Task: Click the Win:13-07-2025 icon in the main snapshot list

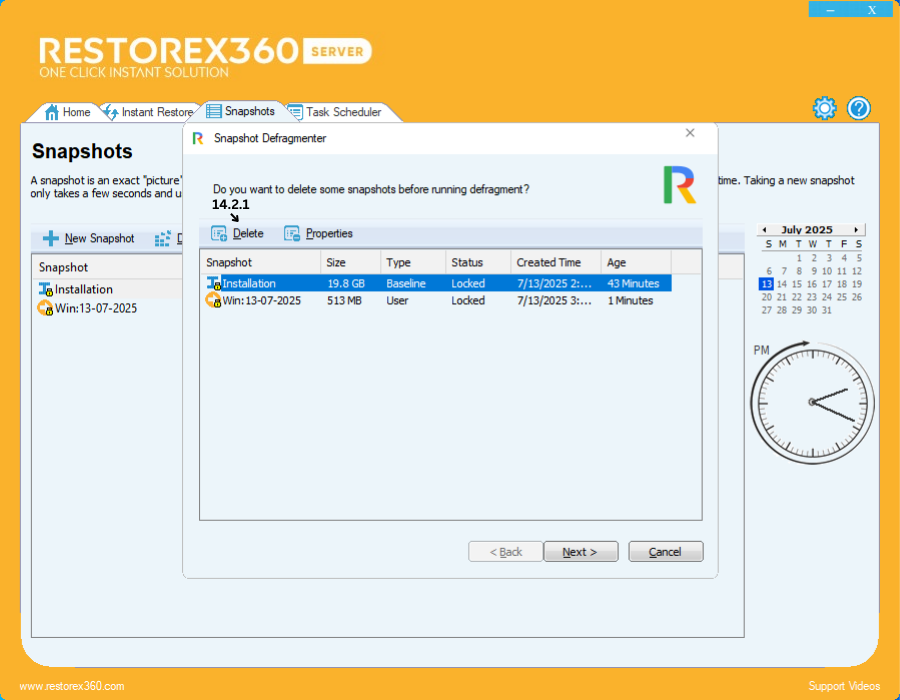Action: [45, 308]
